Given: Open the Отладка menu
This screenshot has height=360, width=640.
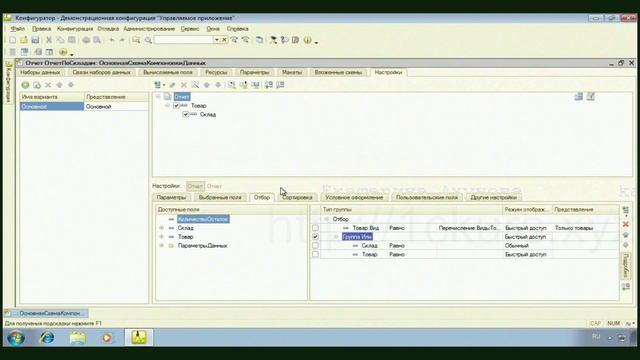Looking at the screenshot, I should point(108,29).
